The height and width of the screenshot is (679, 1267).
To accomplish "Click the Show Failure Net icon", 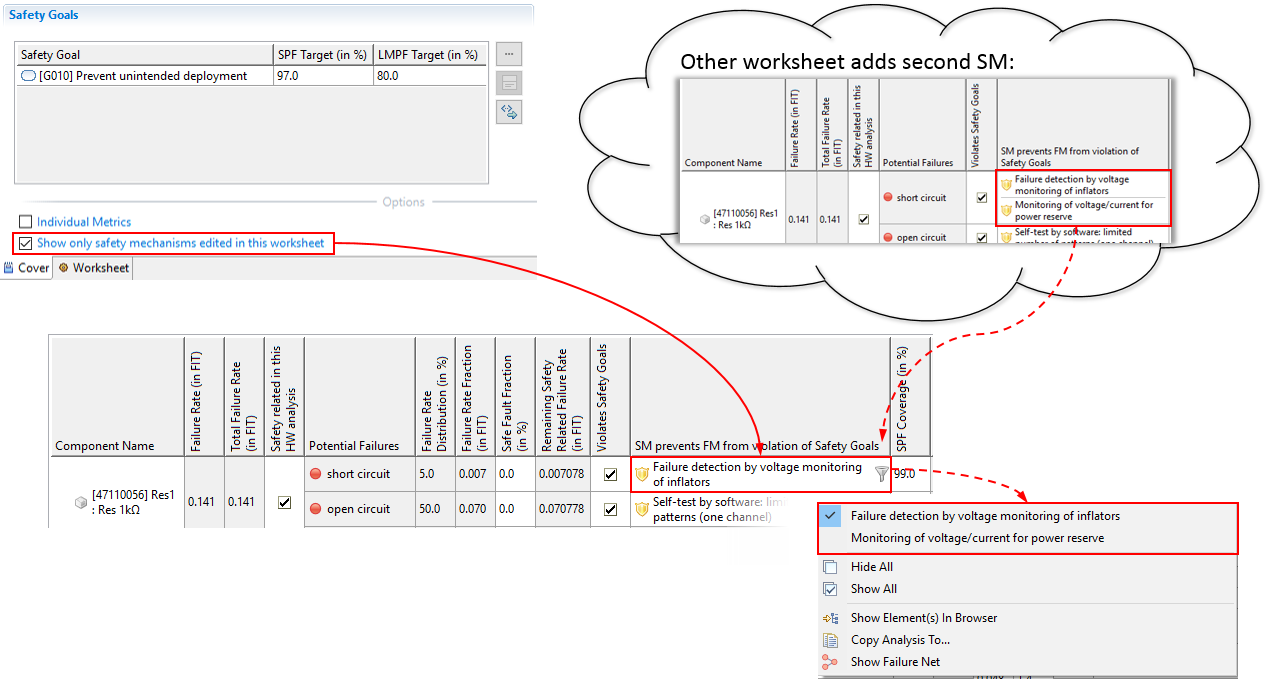I will coord(830,662).
